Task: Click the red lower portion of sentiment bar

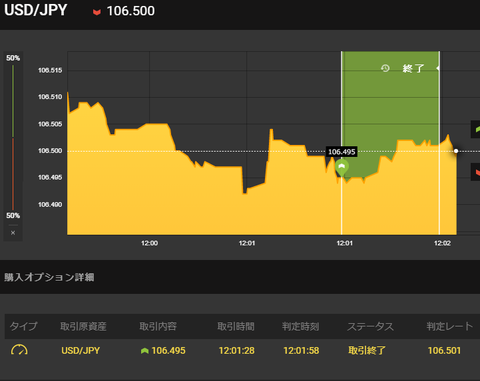Action: (13, 174)
